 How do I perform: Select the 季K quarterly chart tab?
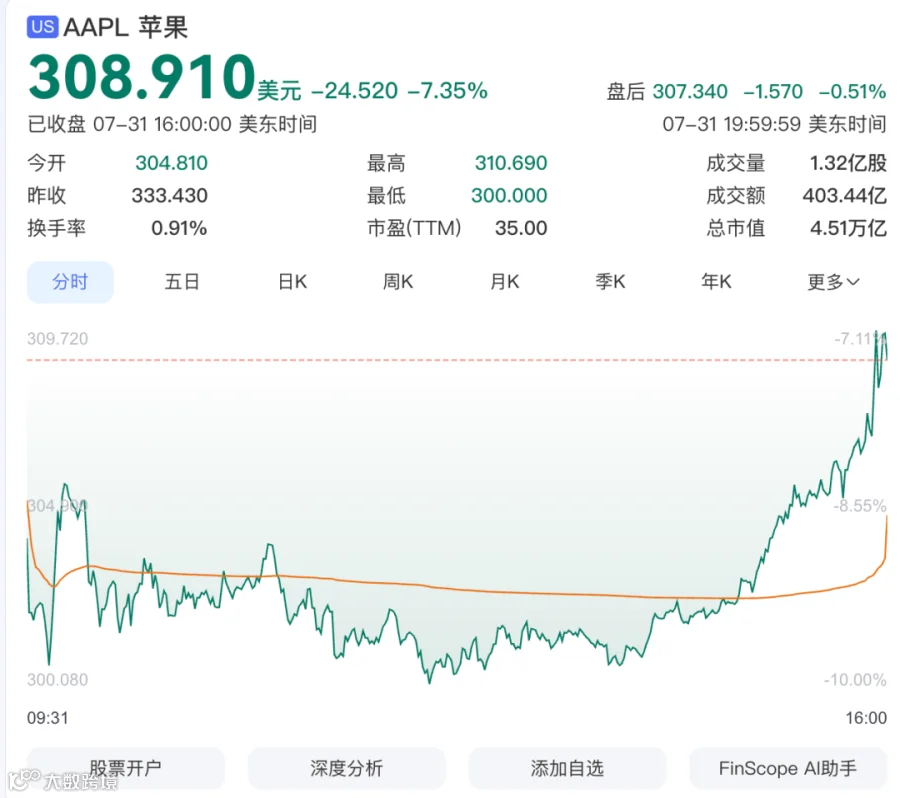point(610,282)
